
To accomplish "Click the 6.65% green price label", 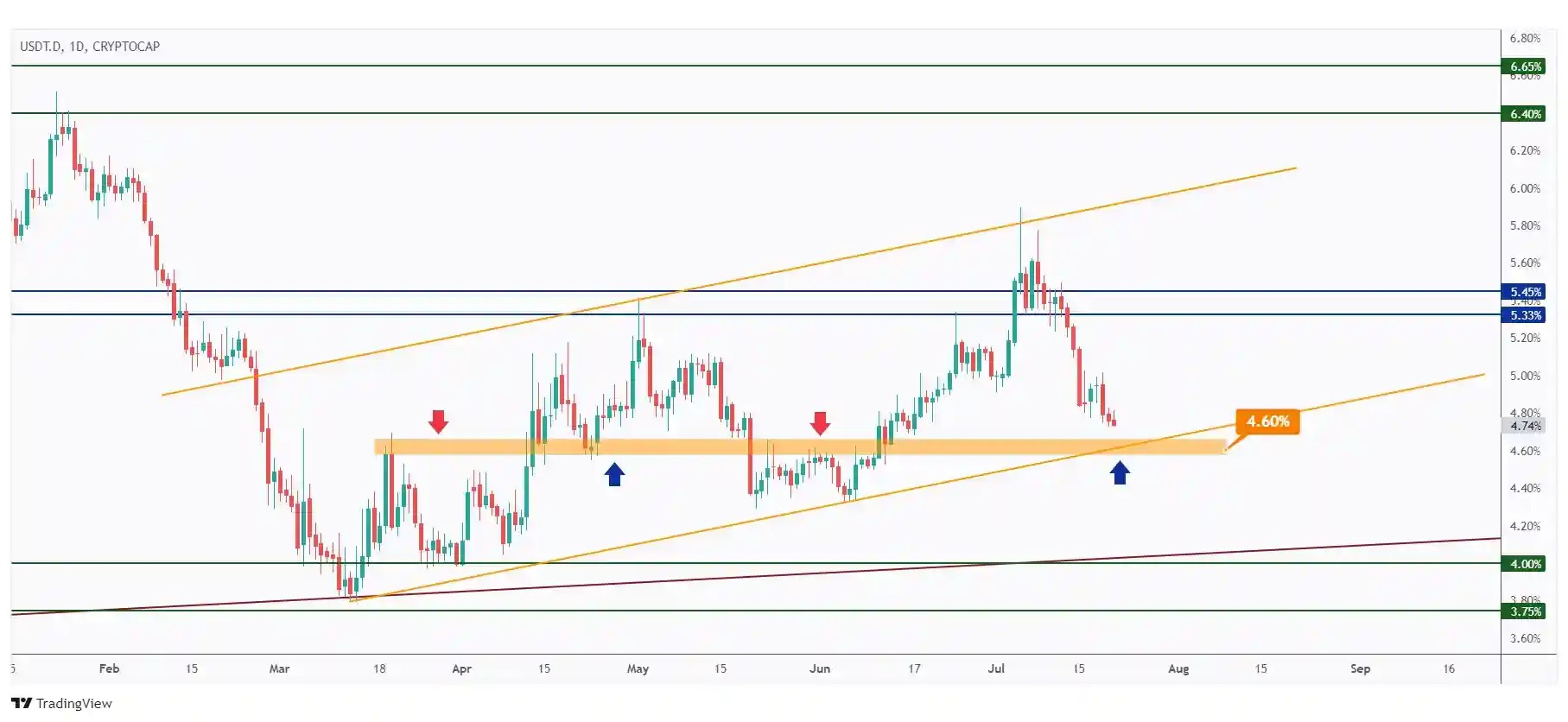I will pyautogui.click(x=1525, y=66).
